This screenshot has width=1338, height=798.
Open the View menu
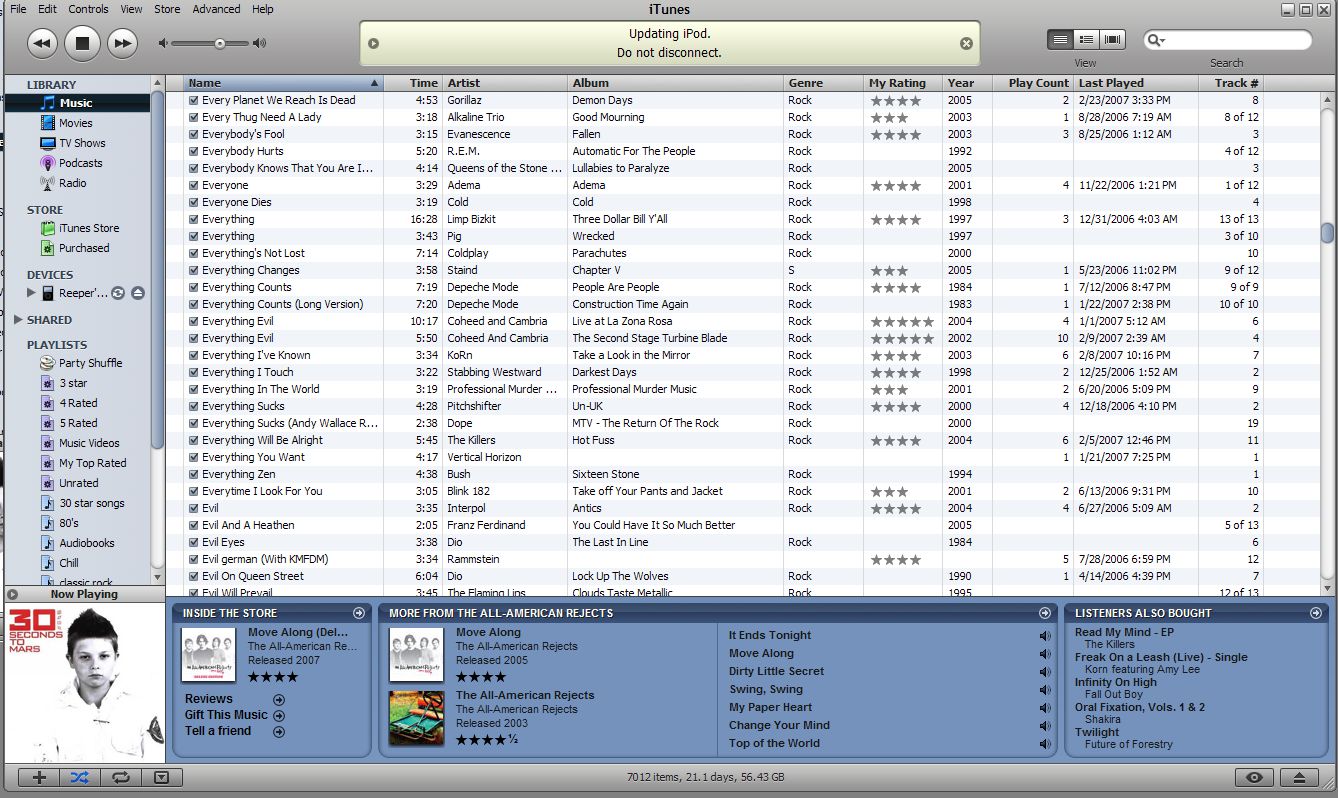click(x=131, y=9)
